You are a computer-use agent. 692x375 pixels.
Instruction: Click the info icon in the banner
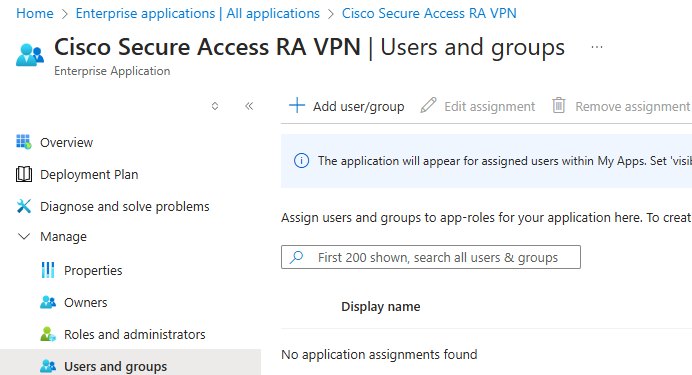coord(301,161)
